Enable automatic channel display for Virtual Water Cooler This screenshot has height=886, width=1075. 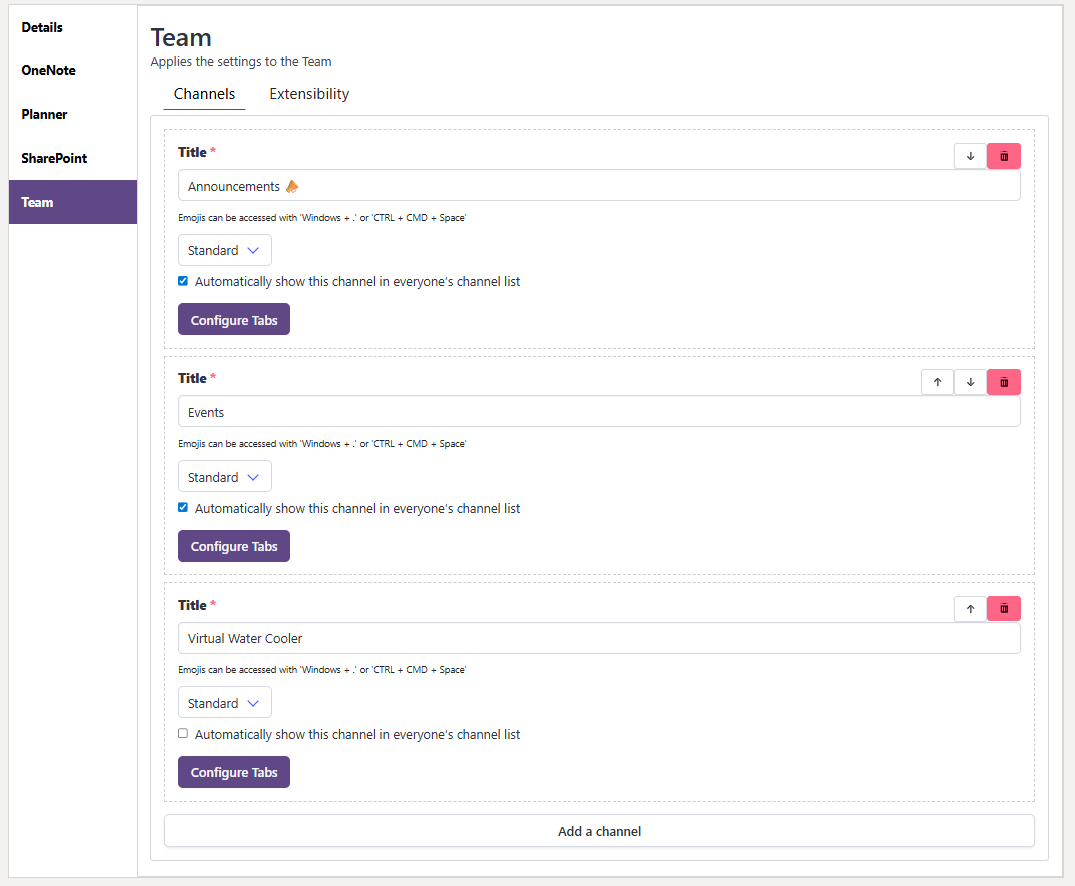183,733
